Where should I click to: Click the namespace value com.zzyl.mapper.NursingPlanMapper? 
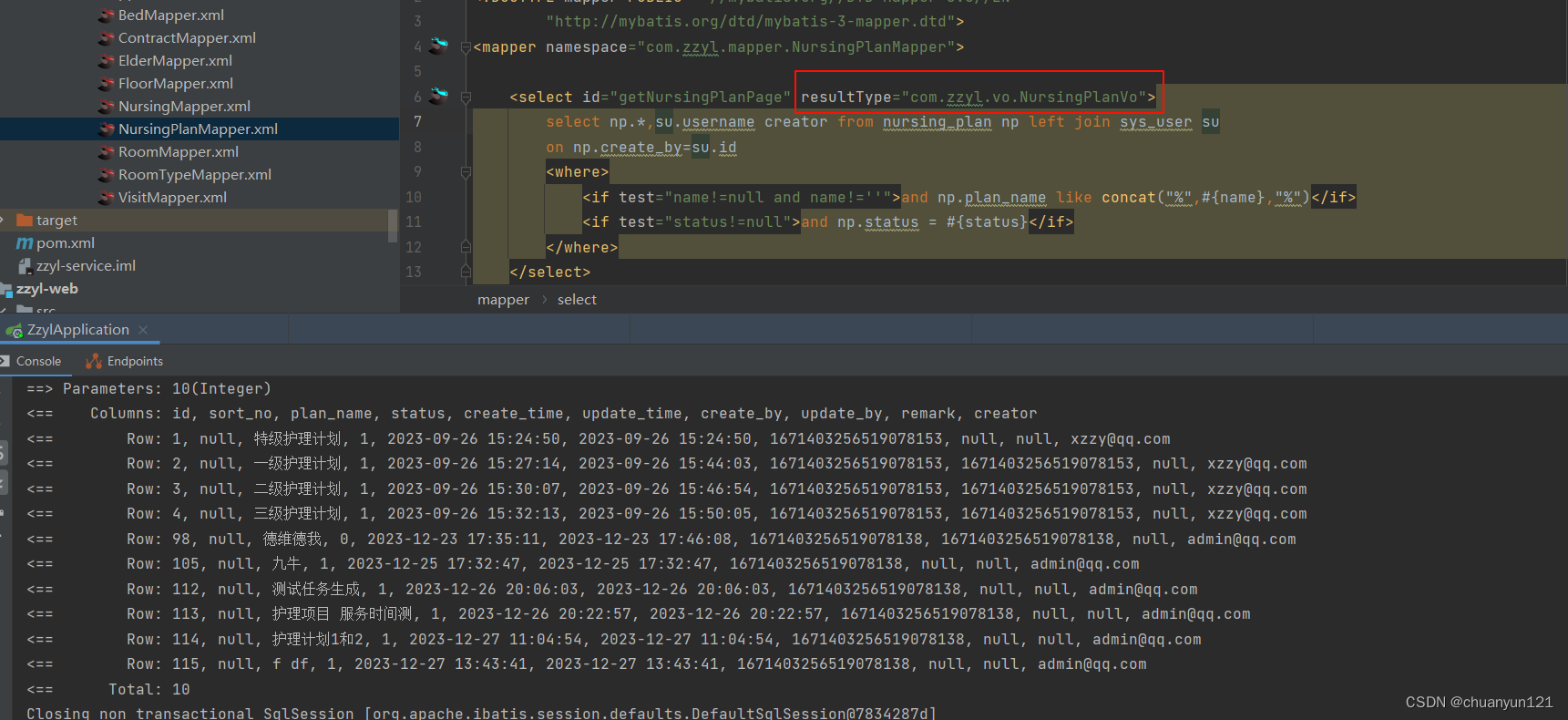[x=796, y=47]
